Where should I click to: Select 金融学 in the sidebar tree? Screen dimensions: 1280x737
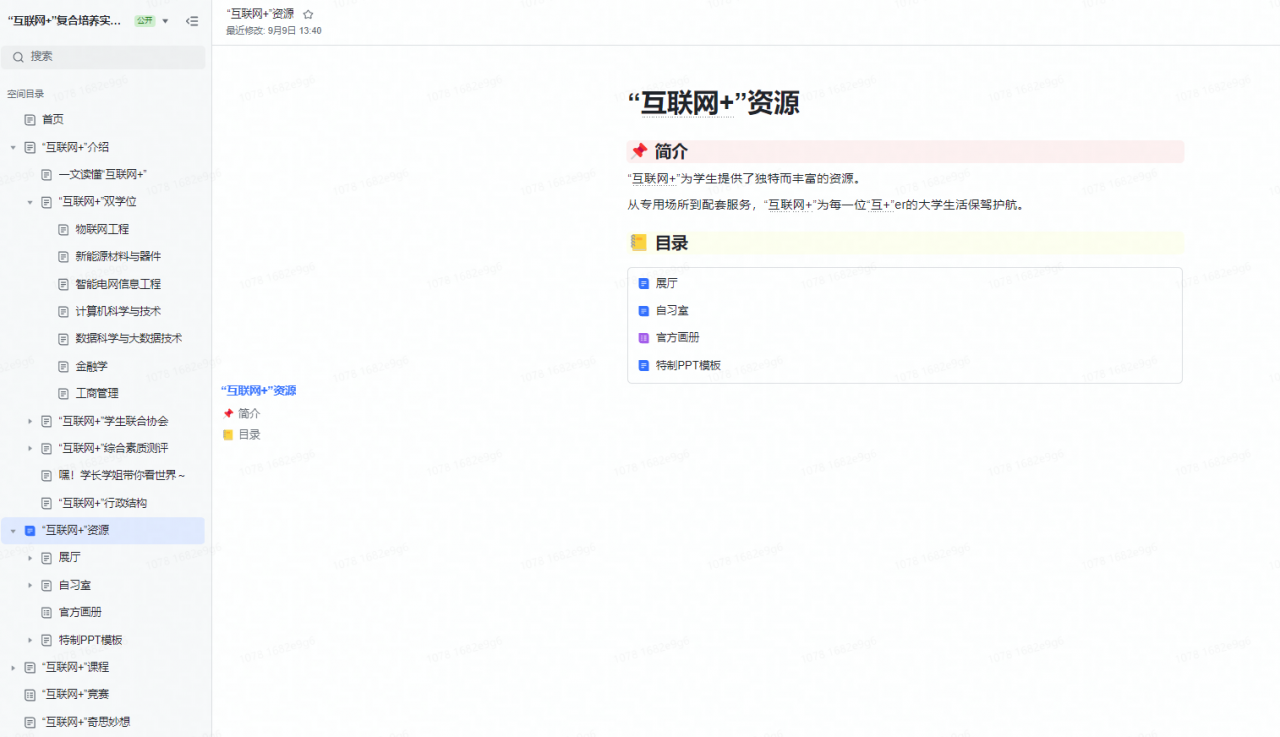coord(91,366)
